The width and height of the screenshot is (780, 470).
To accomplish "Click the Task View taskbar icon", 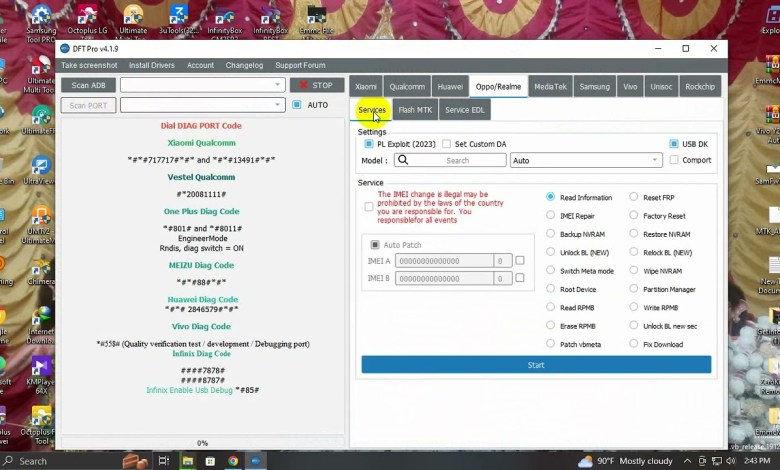I will (x=163, y=461).
